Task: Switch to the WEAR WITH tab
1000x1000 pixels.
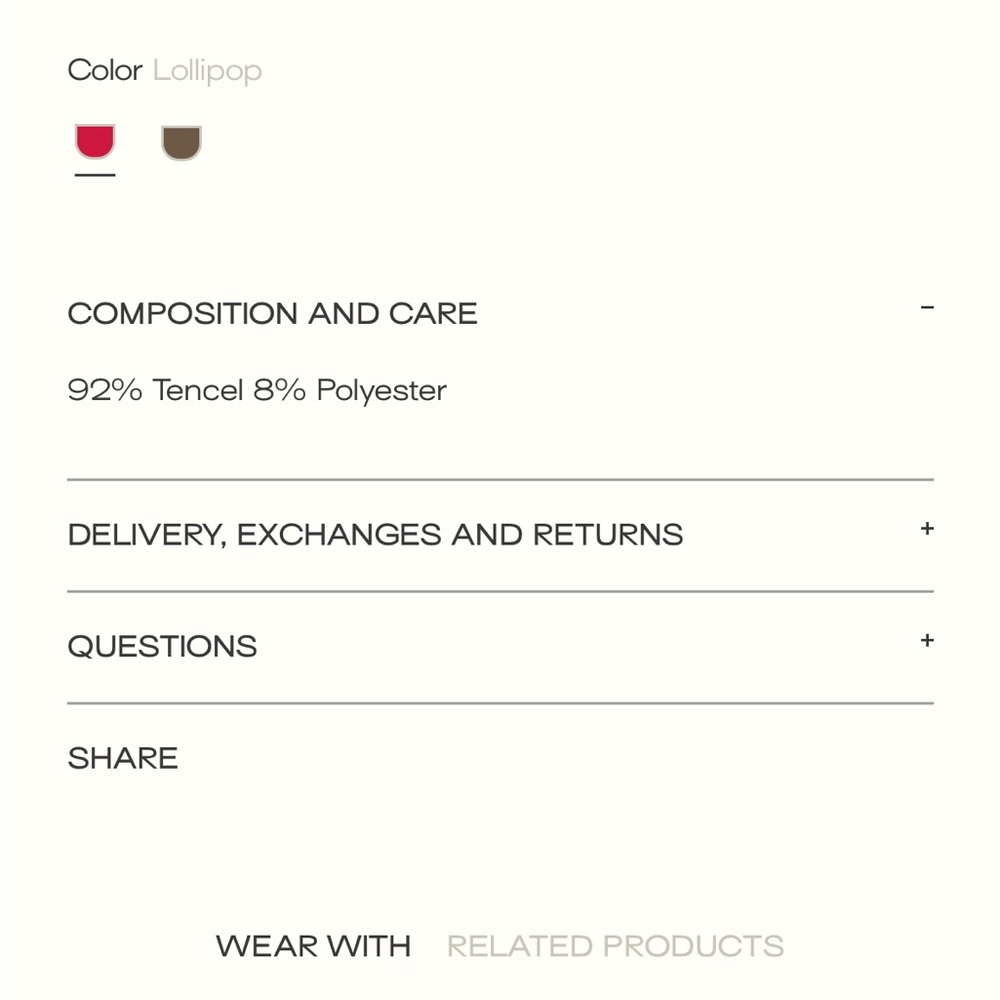Action: coord(313,946)
